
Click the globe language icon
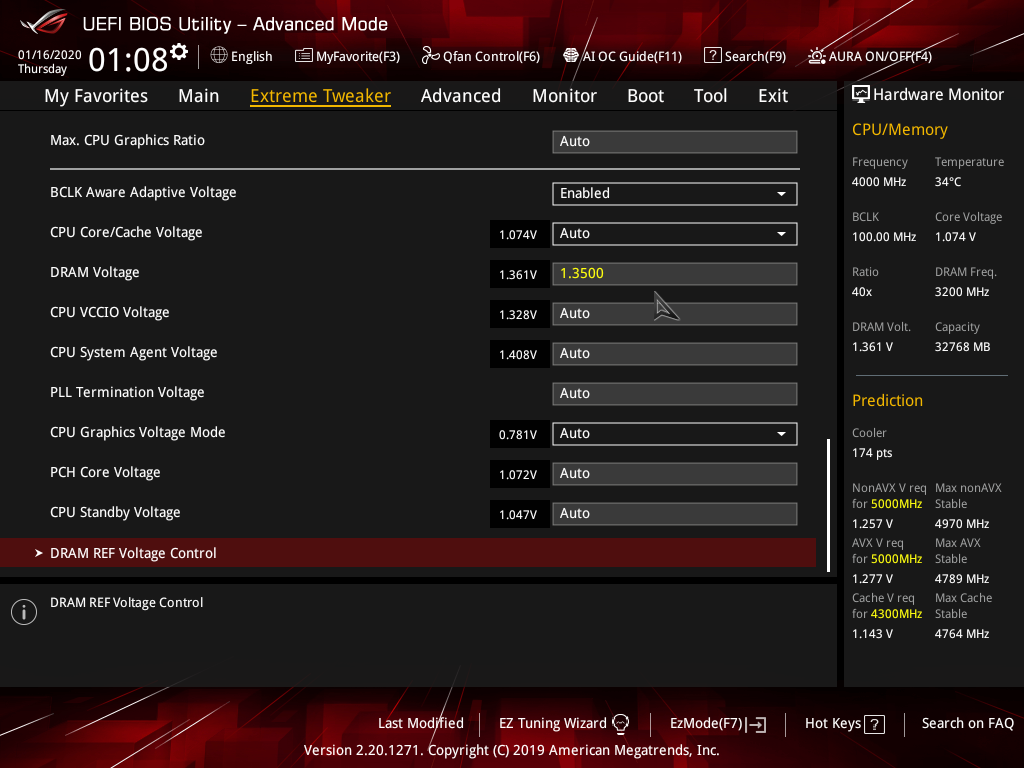coord(219,56)
